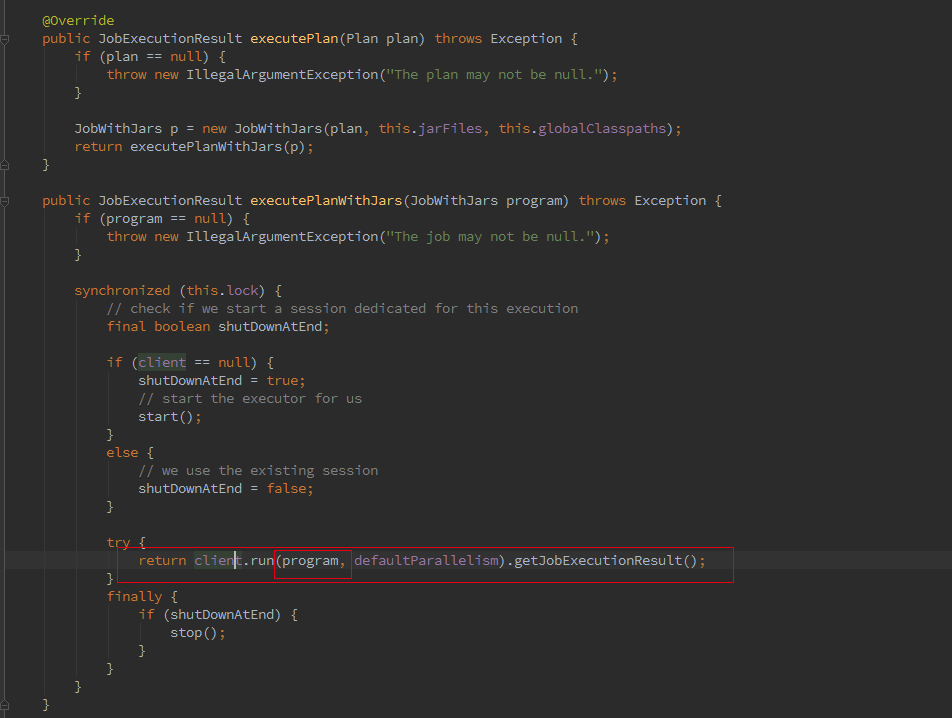Click the false literal
Viewport: 952px width, 718px height.
click(x=286, y=489)
